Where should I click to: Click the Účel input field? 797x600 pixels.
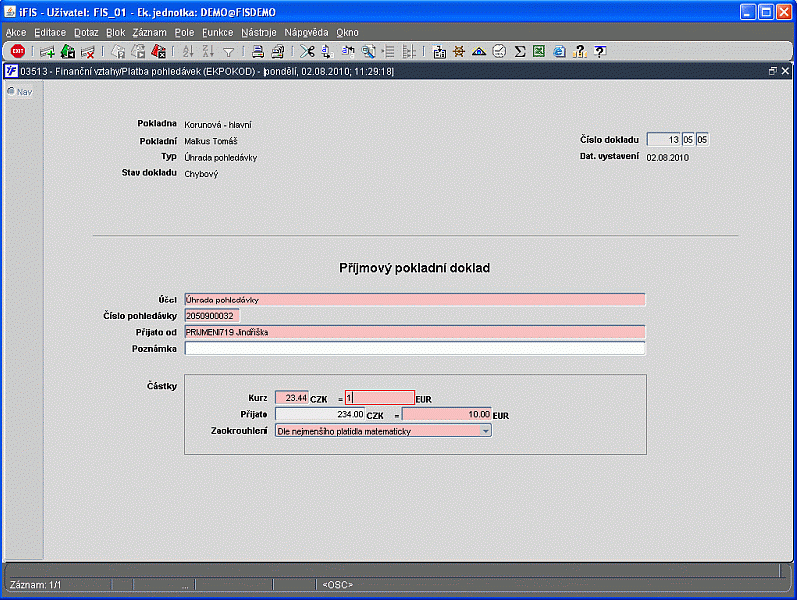pyautogui.click(x=415, y=299)
